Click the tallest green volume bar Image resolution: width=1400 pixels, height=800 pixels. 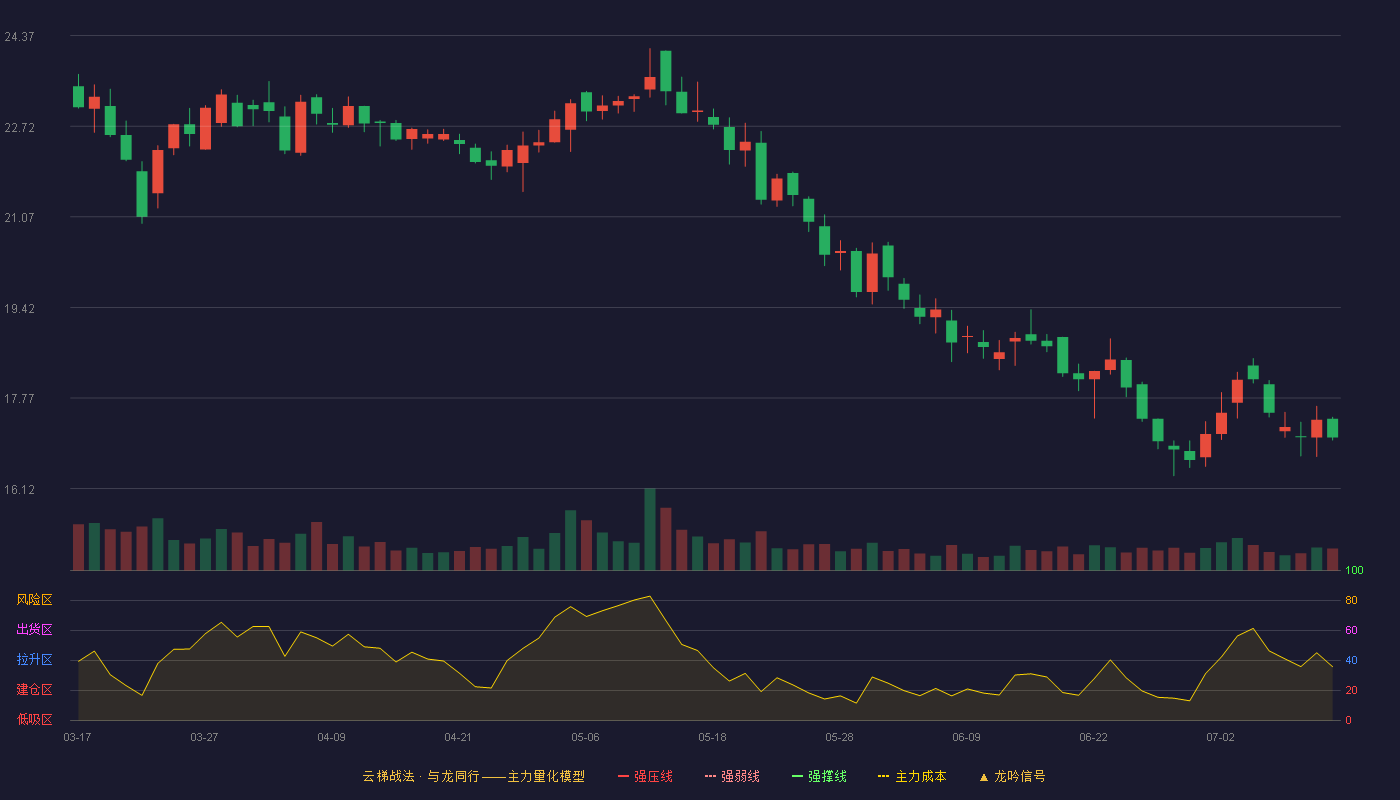coord(650,529)
